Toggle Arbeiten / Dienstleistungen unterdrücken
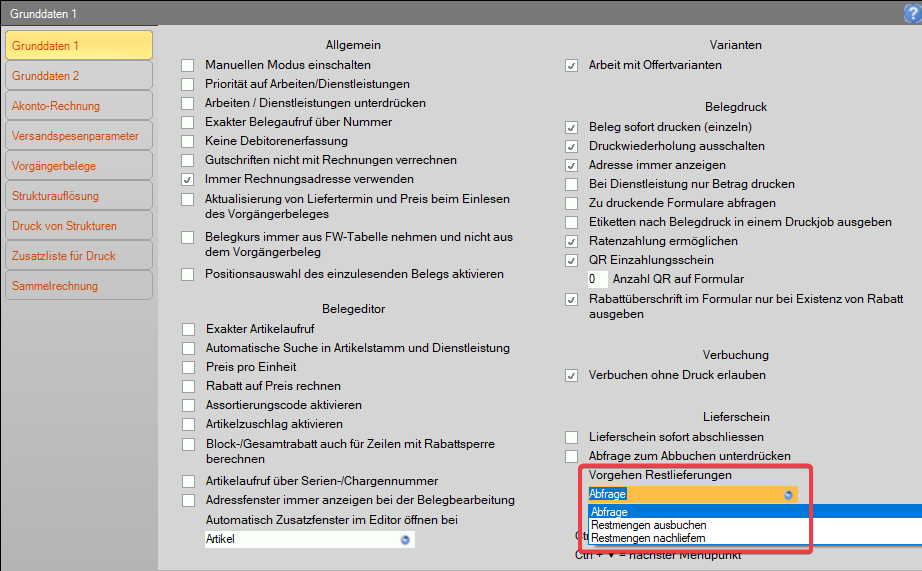Image resolution: width=922 pixels, height=571 pixels. click(188, 103)
